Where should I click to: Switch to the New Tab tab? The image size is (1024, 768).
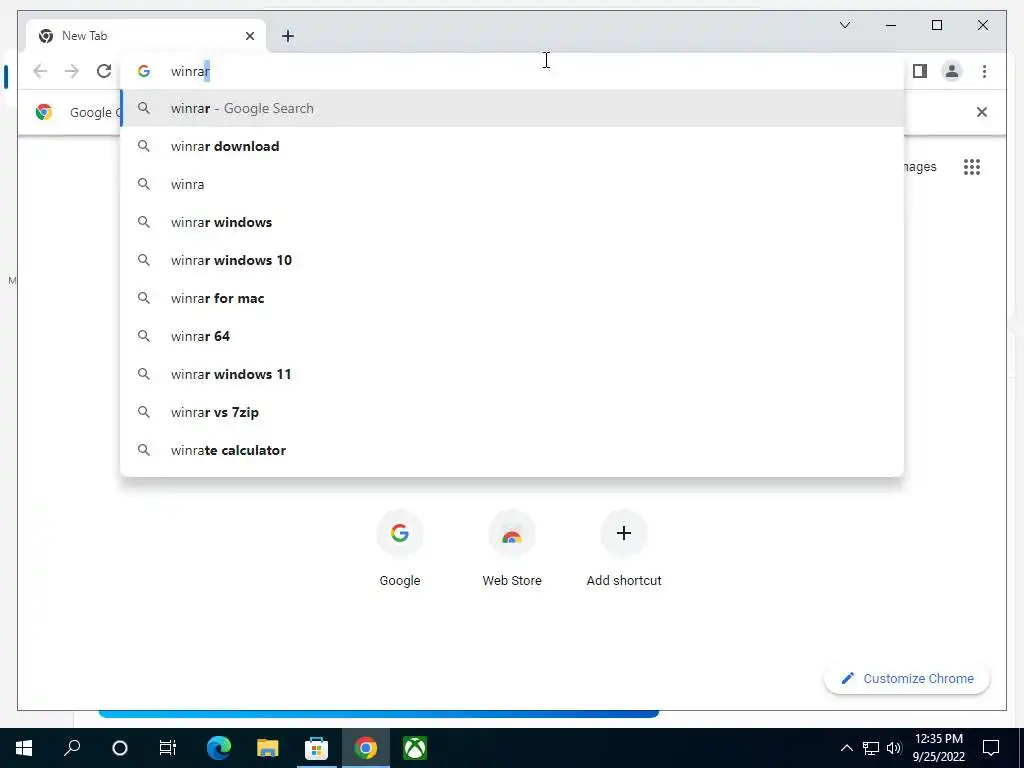(x=146, y=36)
